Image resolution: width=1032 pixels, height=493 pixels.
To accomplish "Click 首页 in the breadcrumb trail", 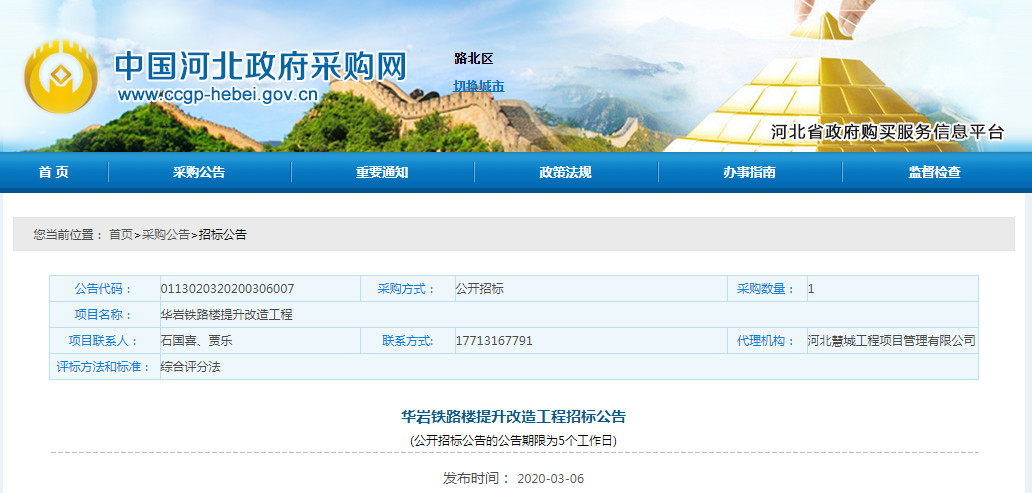I will [x=120, y=234].
